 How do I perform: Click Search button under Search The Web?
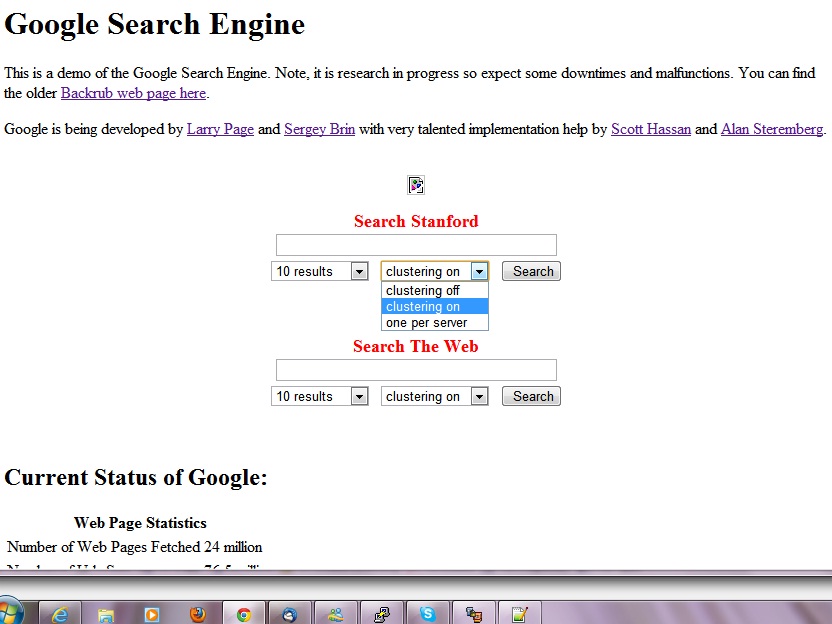click(531, 396)
